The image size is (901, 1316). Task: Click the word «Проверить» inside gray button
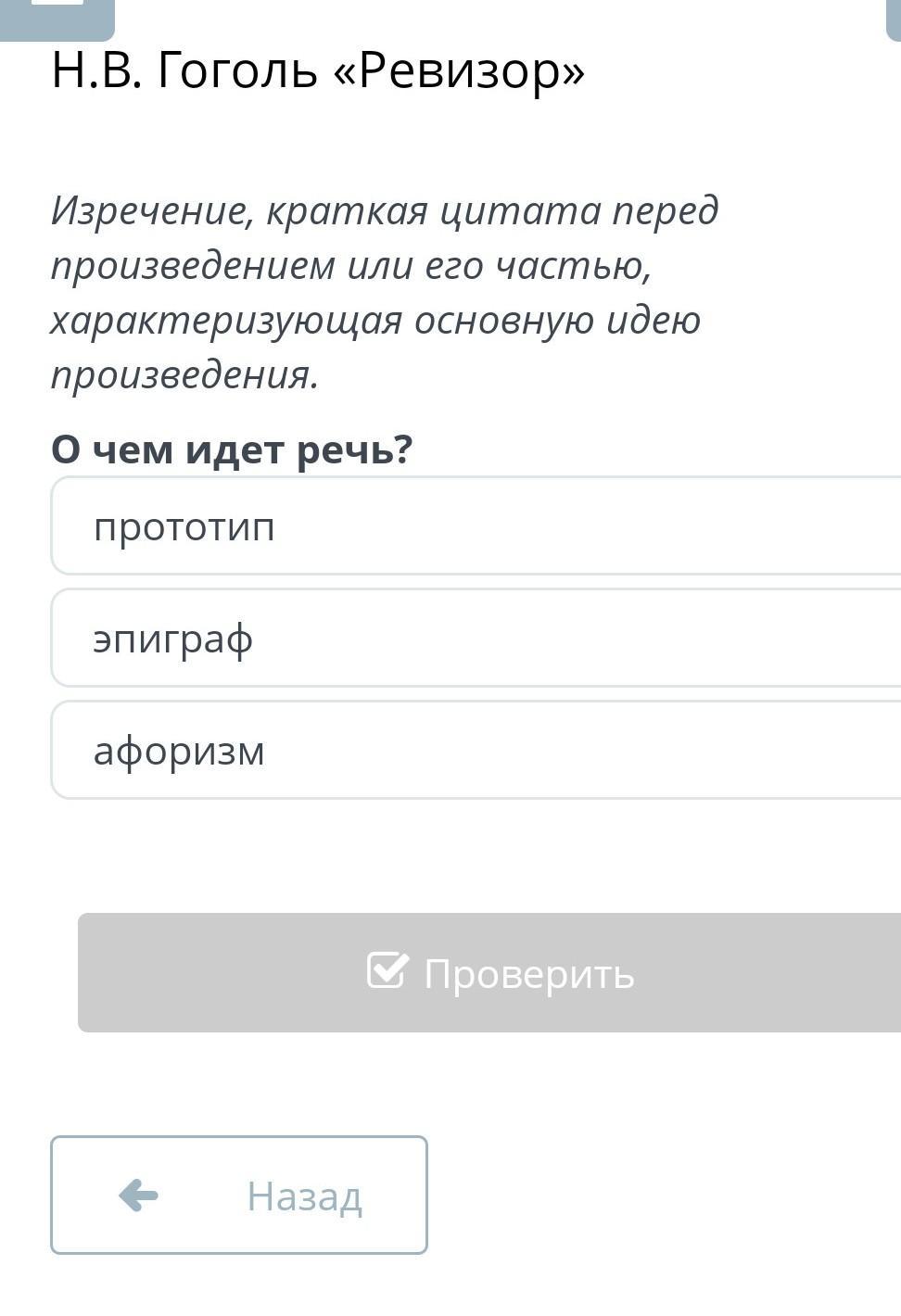click(528, 974)
